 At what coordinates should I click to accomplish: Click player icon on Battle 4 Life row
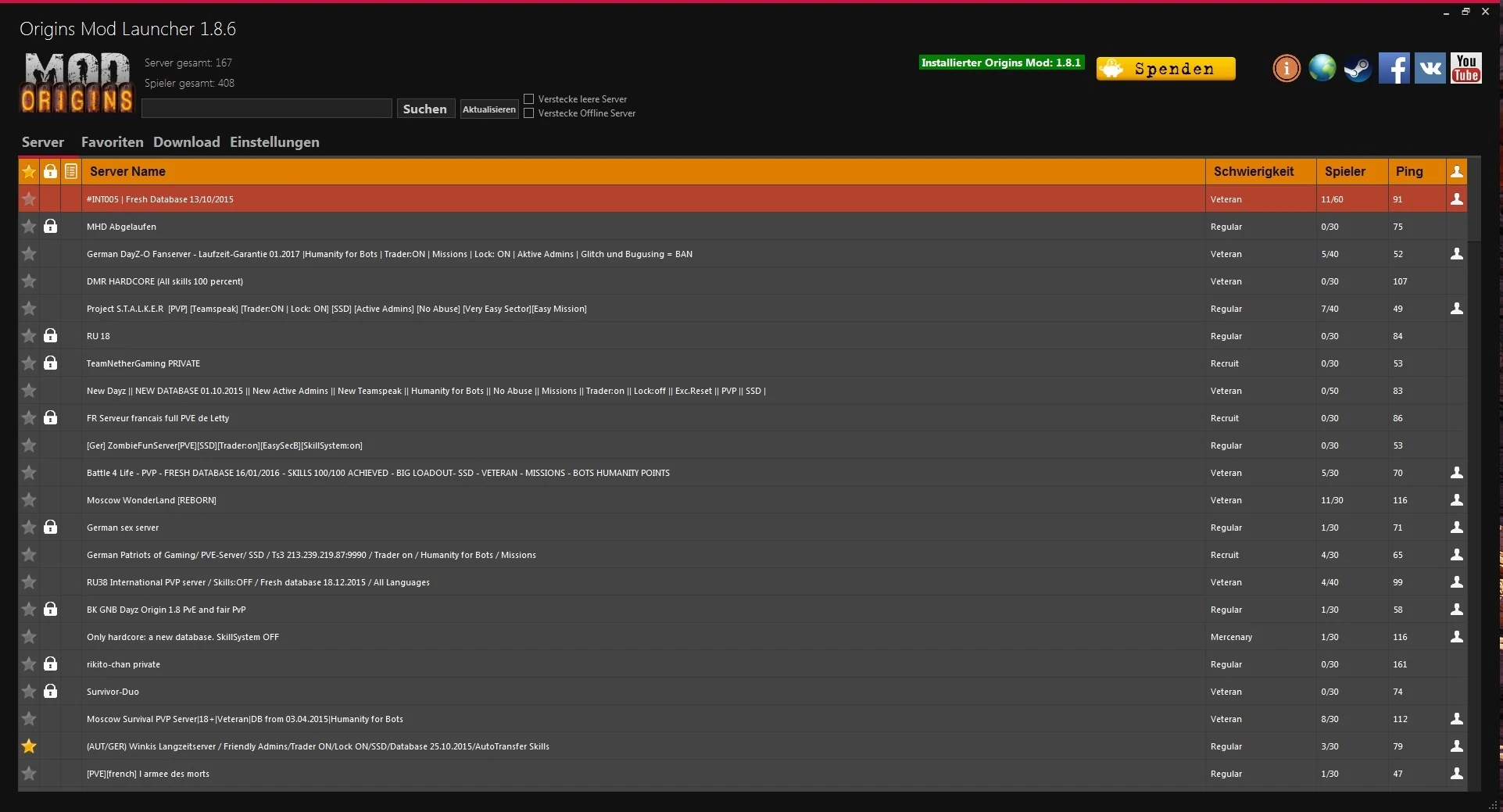click(1457, 473)
